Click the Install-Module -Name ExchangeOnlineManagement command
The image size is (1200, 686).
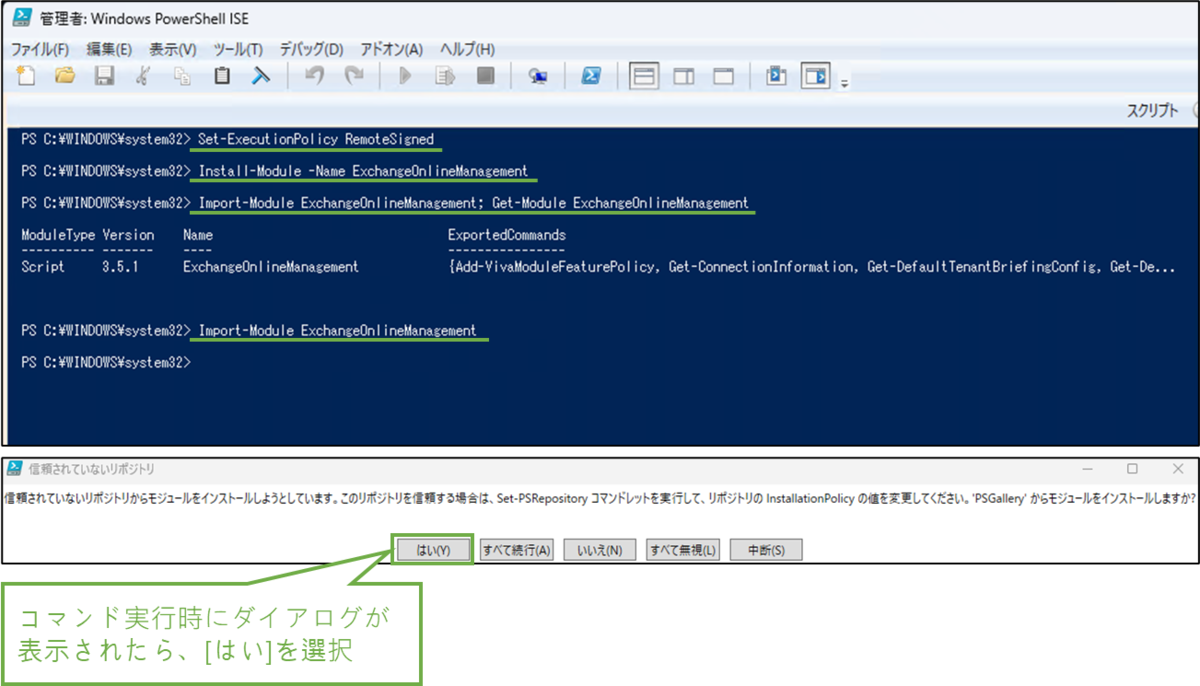[363, 171]
